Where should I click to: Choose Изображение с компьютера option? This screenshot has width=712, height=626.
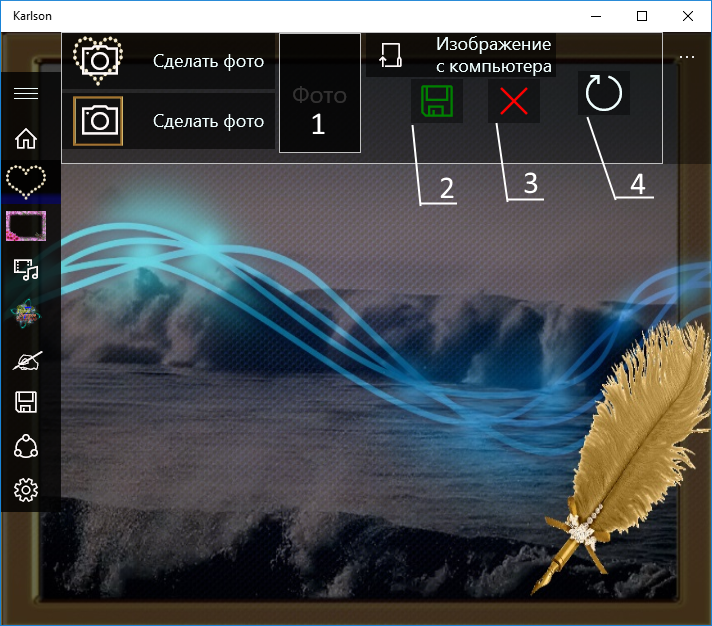(x=461, y=55)
